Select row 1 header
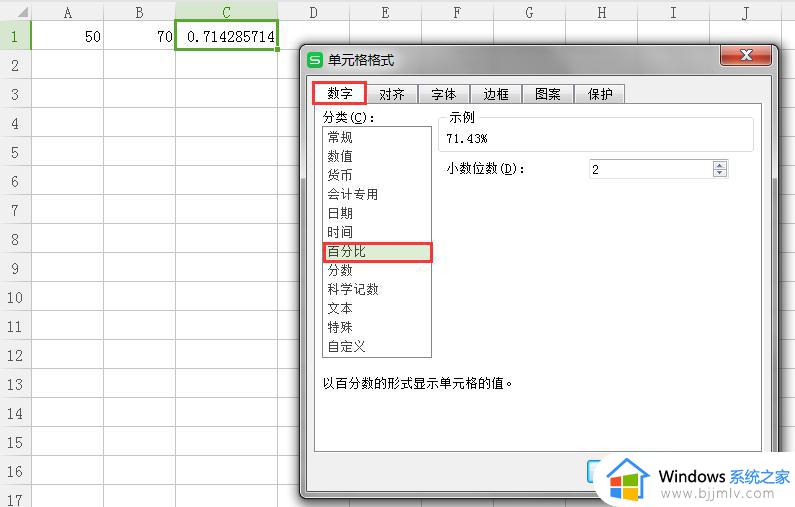This screenshot has height=507, width=795. (x=15, y=35)
